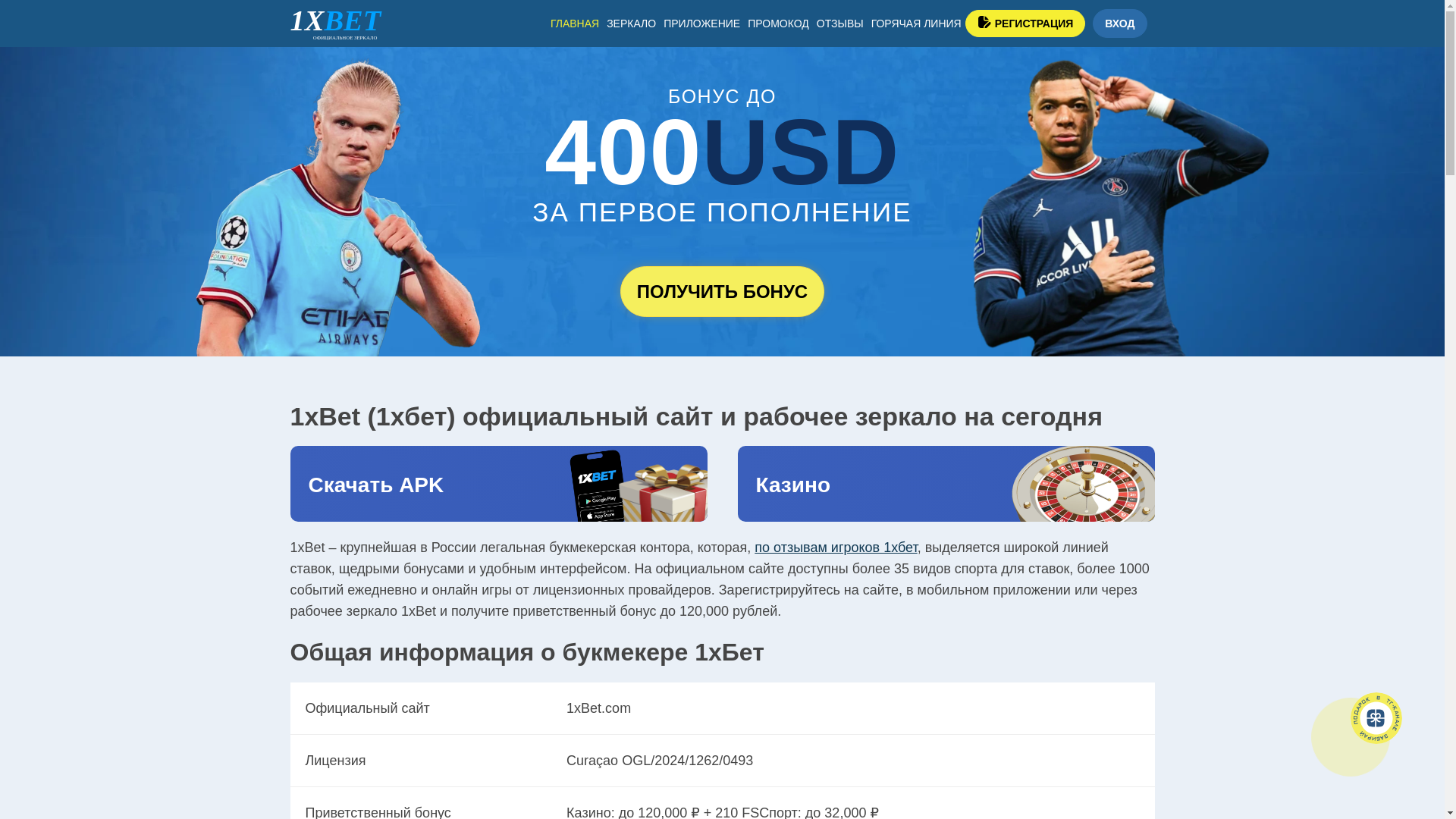Click the page vertical scrollbar
The image size is (1456, 819).
tap(1450, 409)
